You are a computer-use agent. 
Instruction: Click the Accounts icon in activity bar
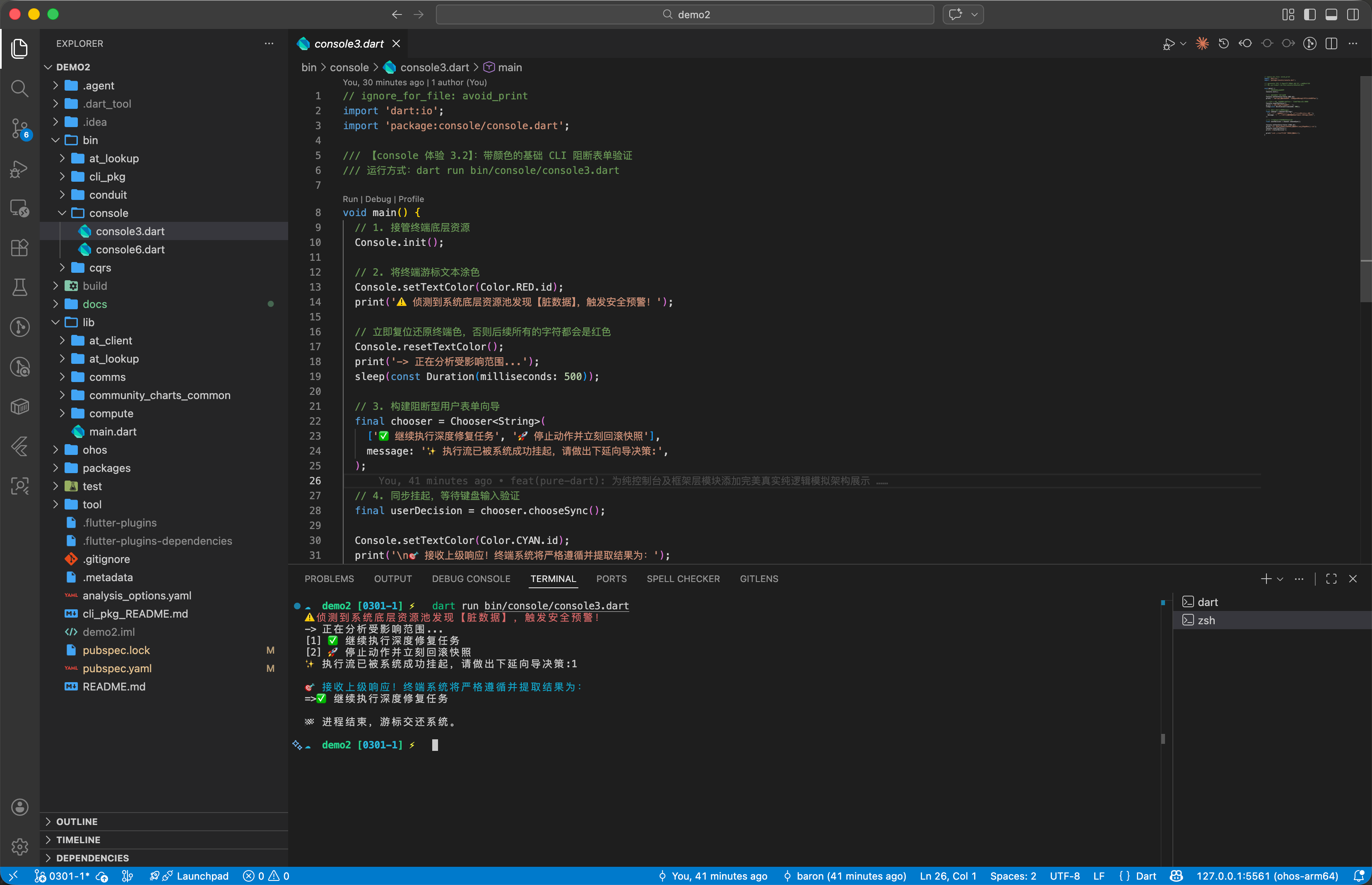pos(19,807)
